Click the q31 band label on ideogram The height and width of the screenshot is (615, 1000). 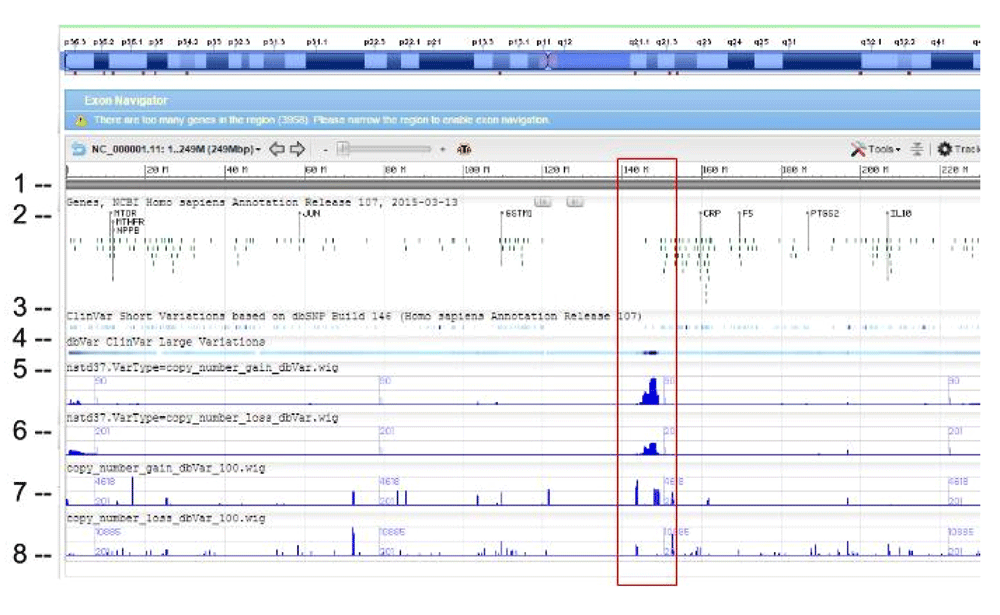coord(789,42)
